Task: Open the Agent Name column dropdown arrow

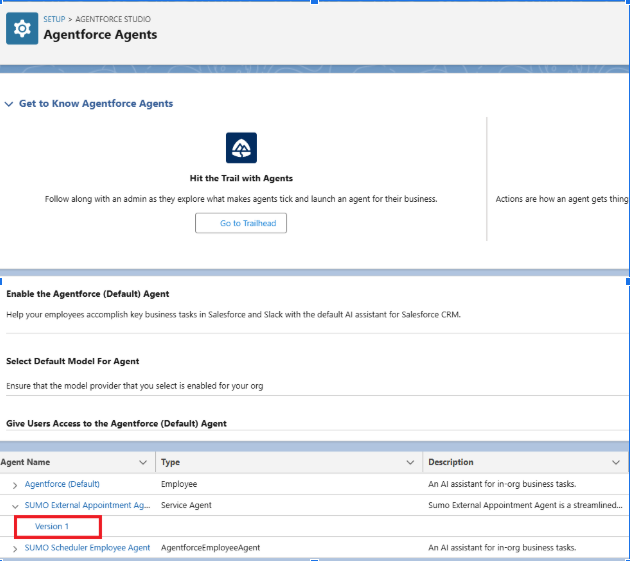Action: pos(142,463)
